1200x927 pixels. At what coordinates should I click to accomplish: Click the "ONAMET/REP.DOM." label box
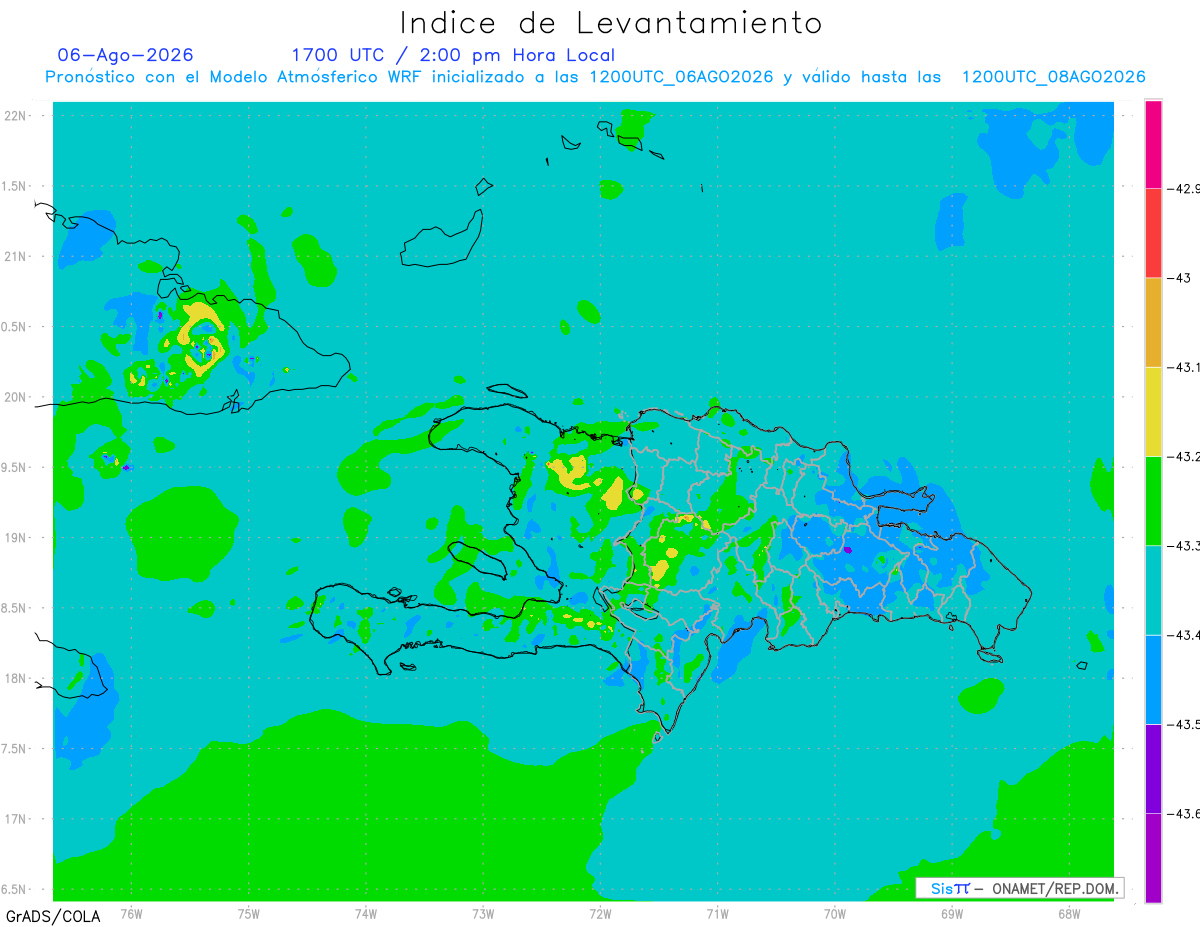coord(1019,888)
